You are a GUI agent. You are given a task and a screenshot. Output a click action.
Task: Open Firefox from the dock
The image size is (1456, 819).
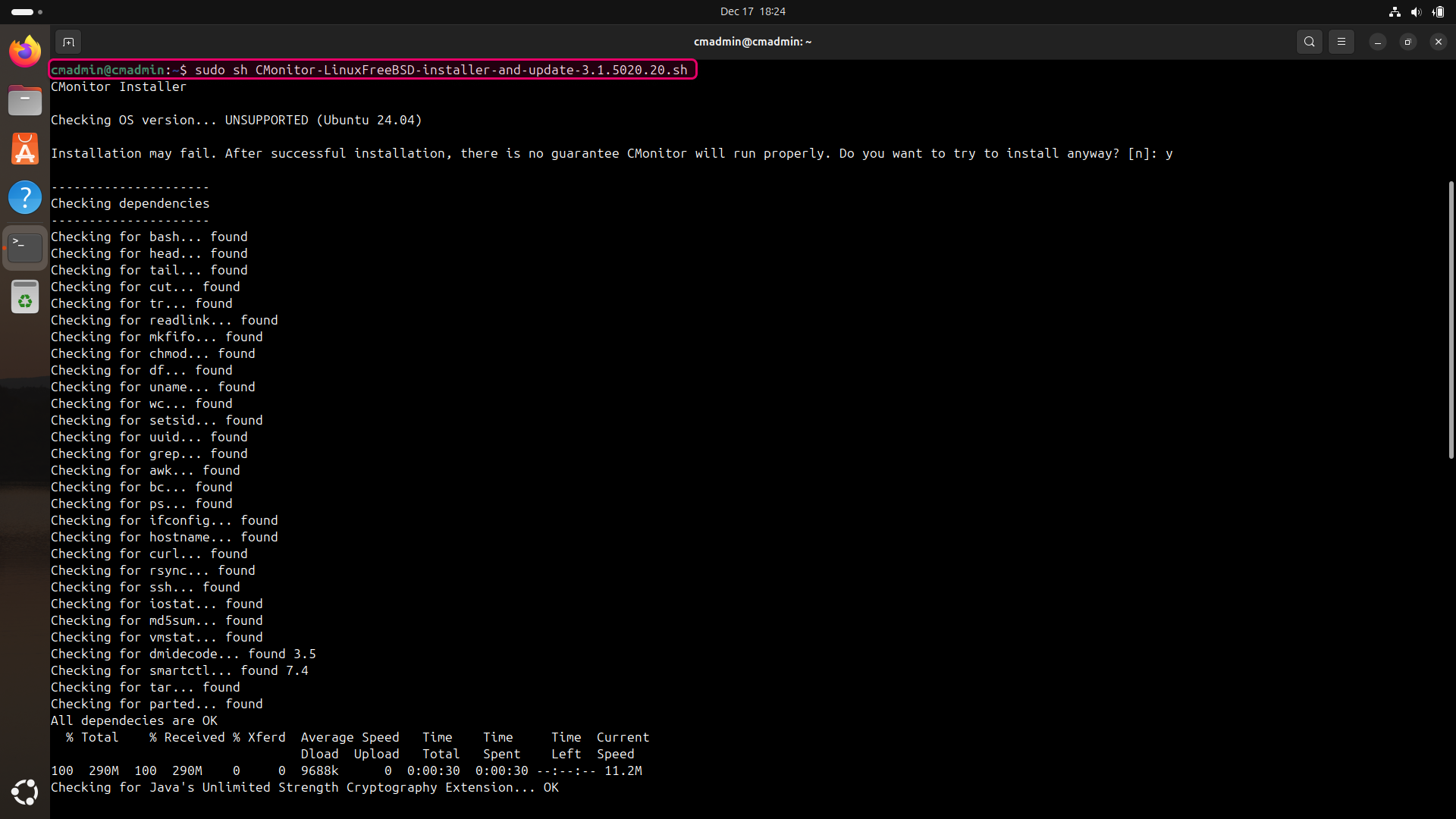(25, 52)
